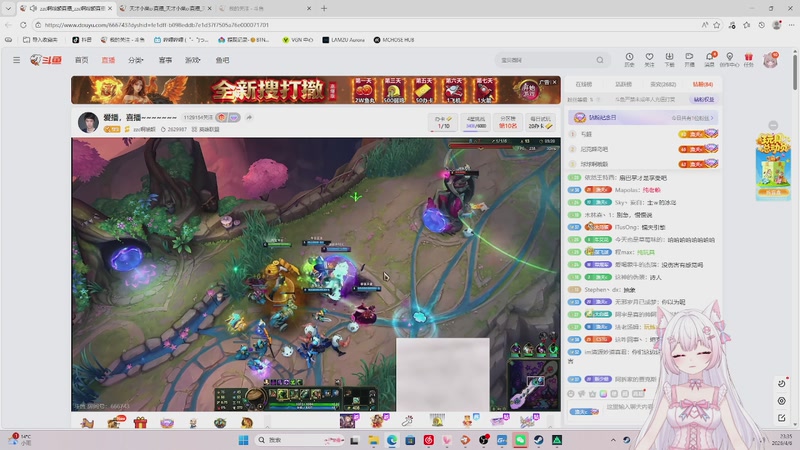
Task: Collapse the floating 玩具总动员 widget
Action: 773,126
